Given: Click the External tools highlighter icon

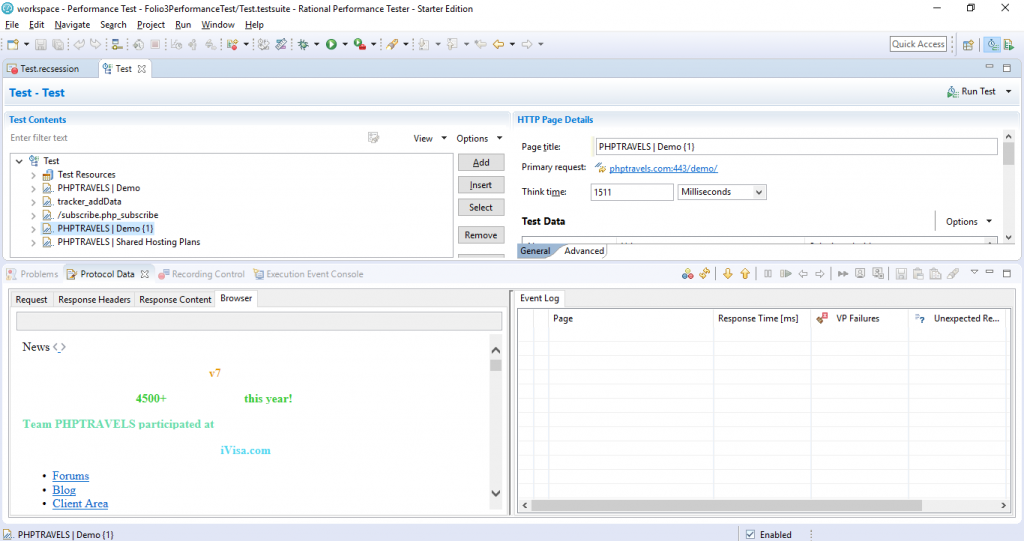Looking at the screenshot, I should [x=392, y=44].
